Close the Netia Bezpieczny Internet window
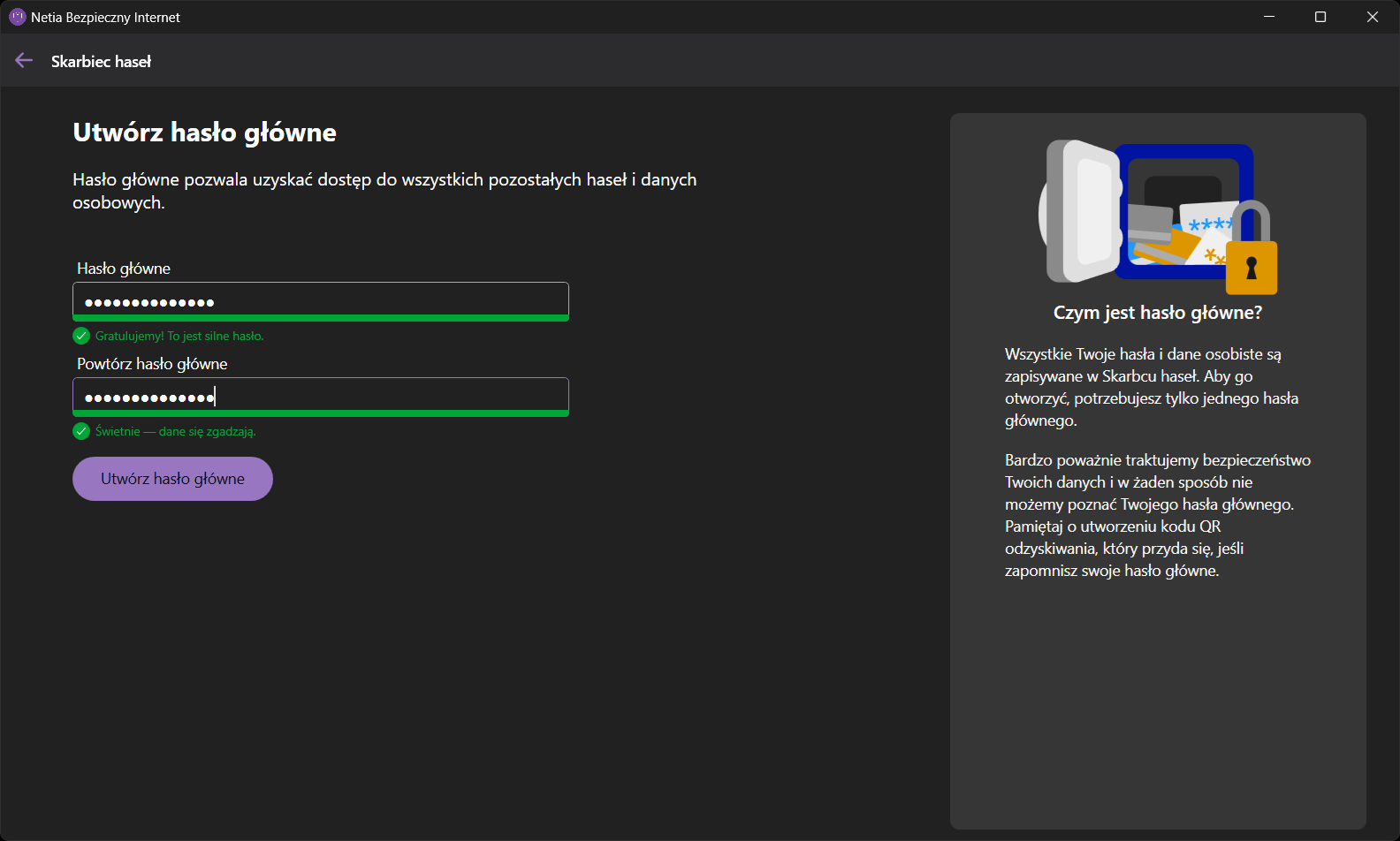The image size is (1400, 841). click(1373, 17)
